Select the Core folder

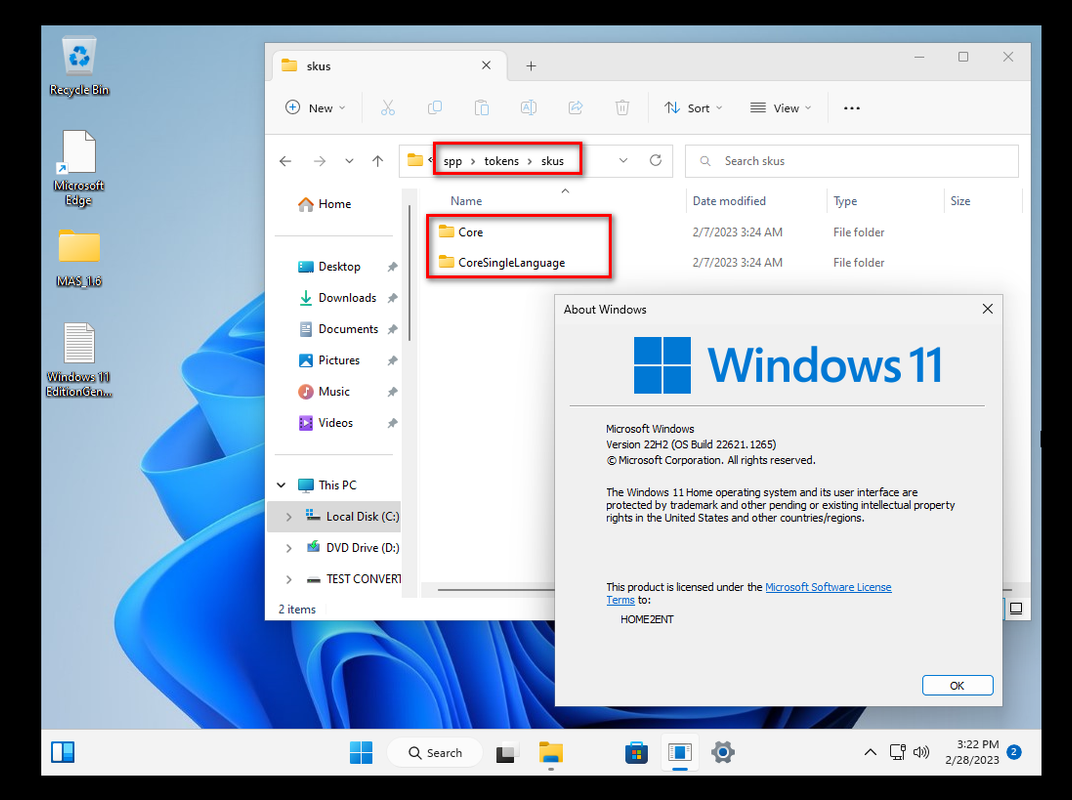(x=470, y=232)
